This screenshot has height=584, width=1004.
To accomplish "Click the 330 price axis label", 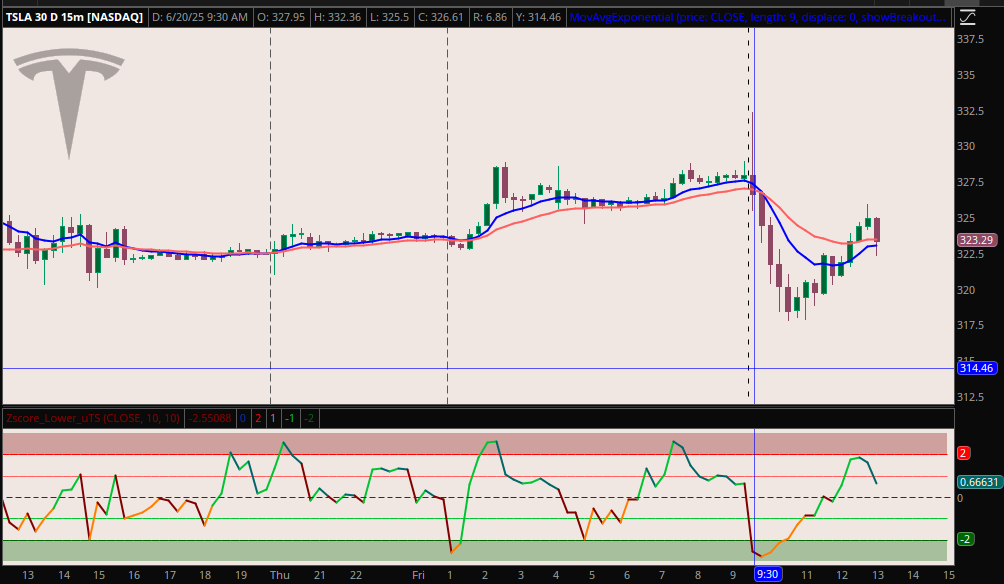I will [966, 146].
